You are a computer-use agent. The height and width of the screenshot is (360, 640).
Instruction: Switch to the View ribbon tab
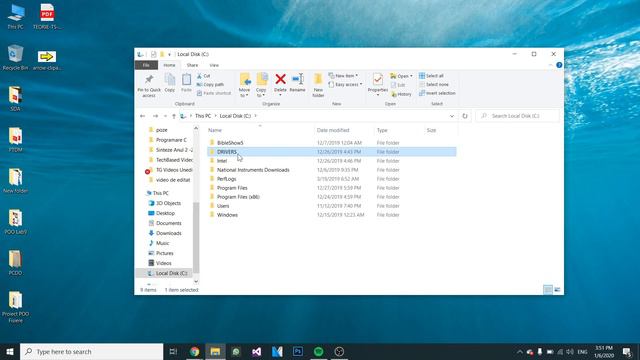pyautogui.click(x=214, y=65)
